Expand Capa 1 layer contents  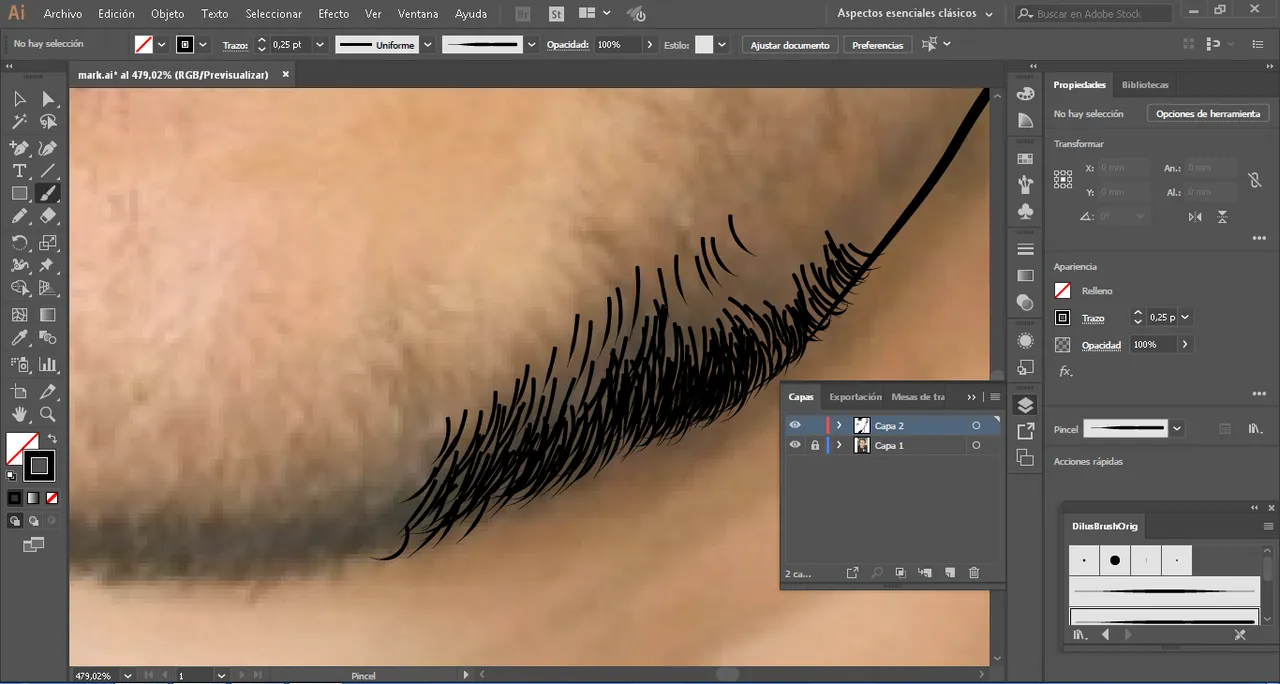click(839, 445)
